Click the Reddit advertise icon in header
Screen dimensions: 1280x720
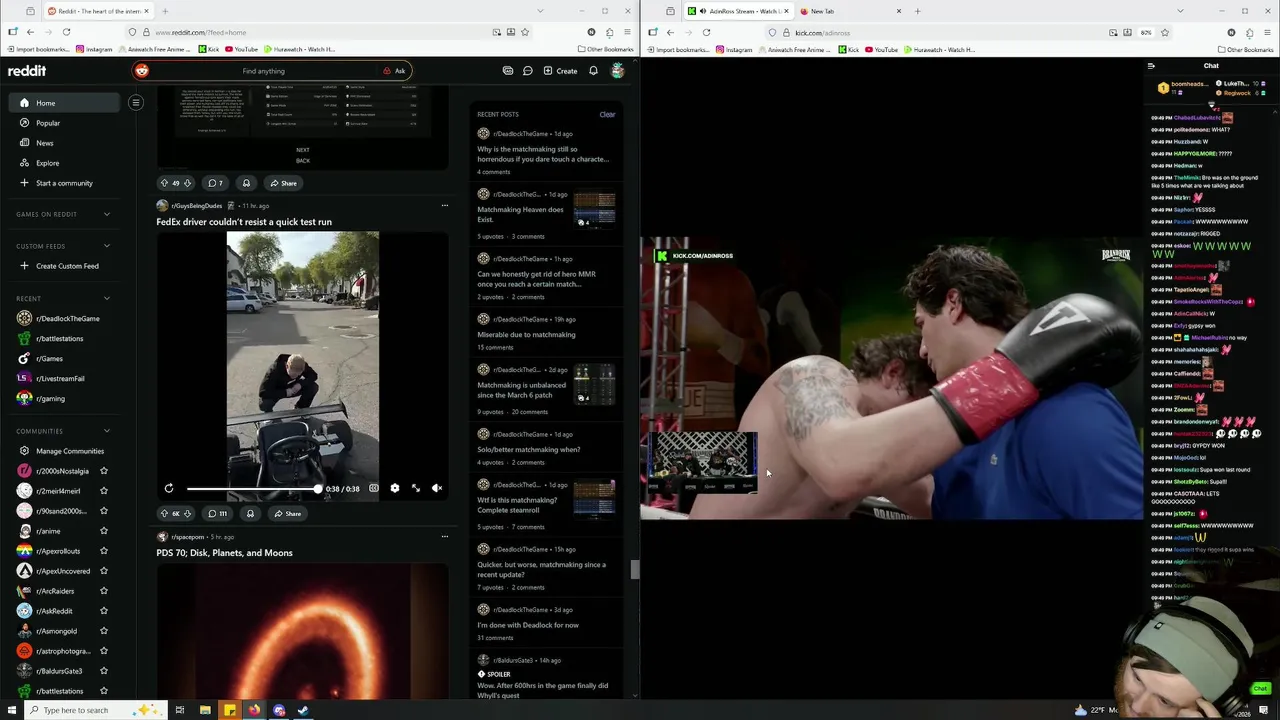tap(508, 71)
